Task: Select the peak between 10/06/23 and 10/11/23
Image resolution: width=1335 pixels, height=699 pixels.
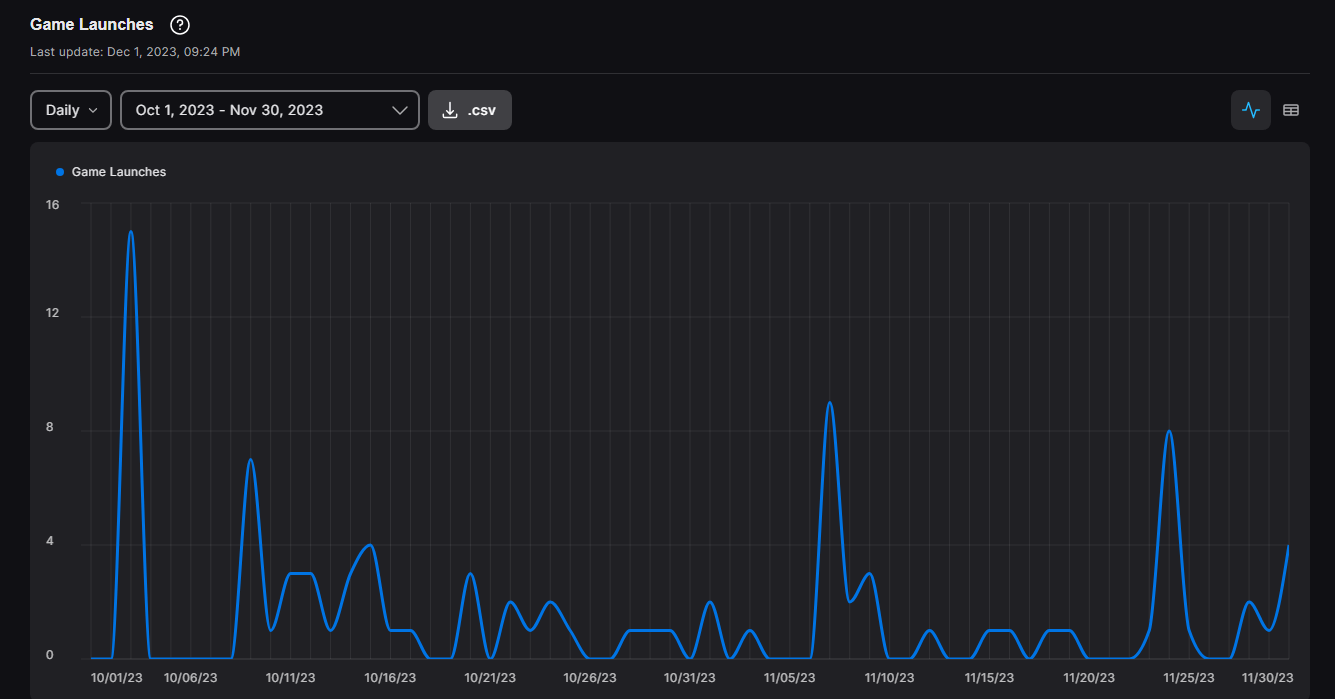Action: tap(250, 460)
